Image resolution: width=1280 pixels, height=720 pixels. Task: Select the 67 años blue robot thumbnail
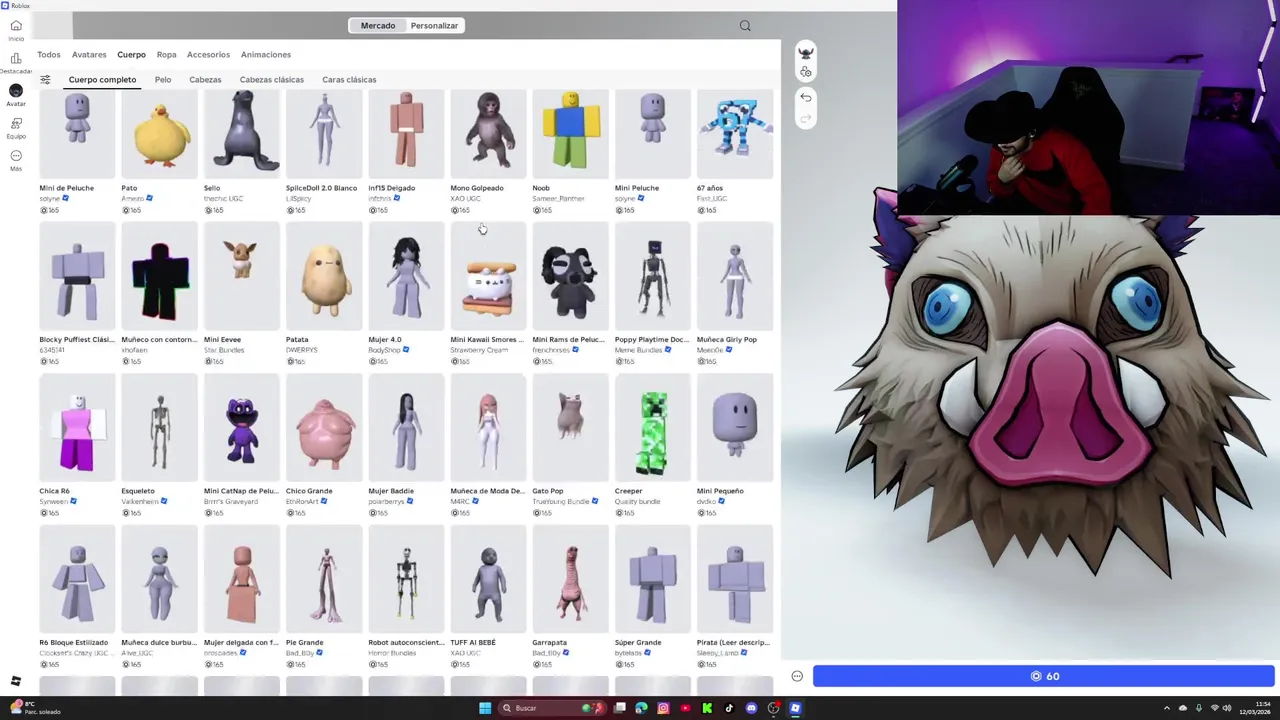(x=735, y=133)
